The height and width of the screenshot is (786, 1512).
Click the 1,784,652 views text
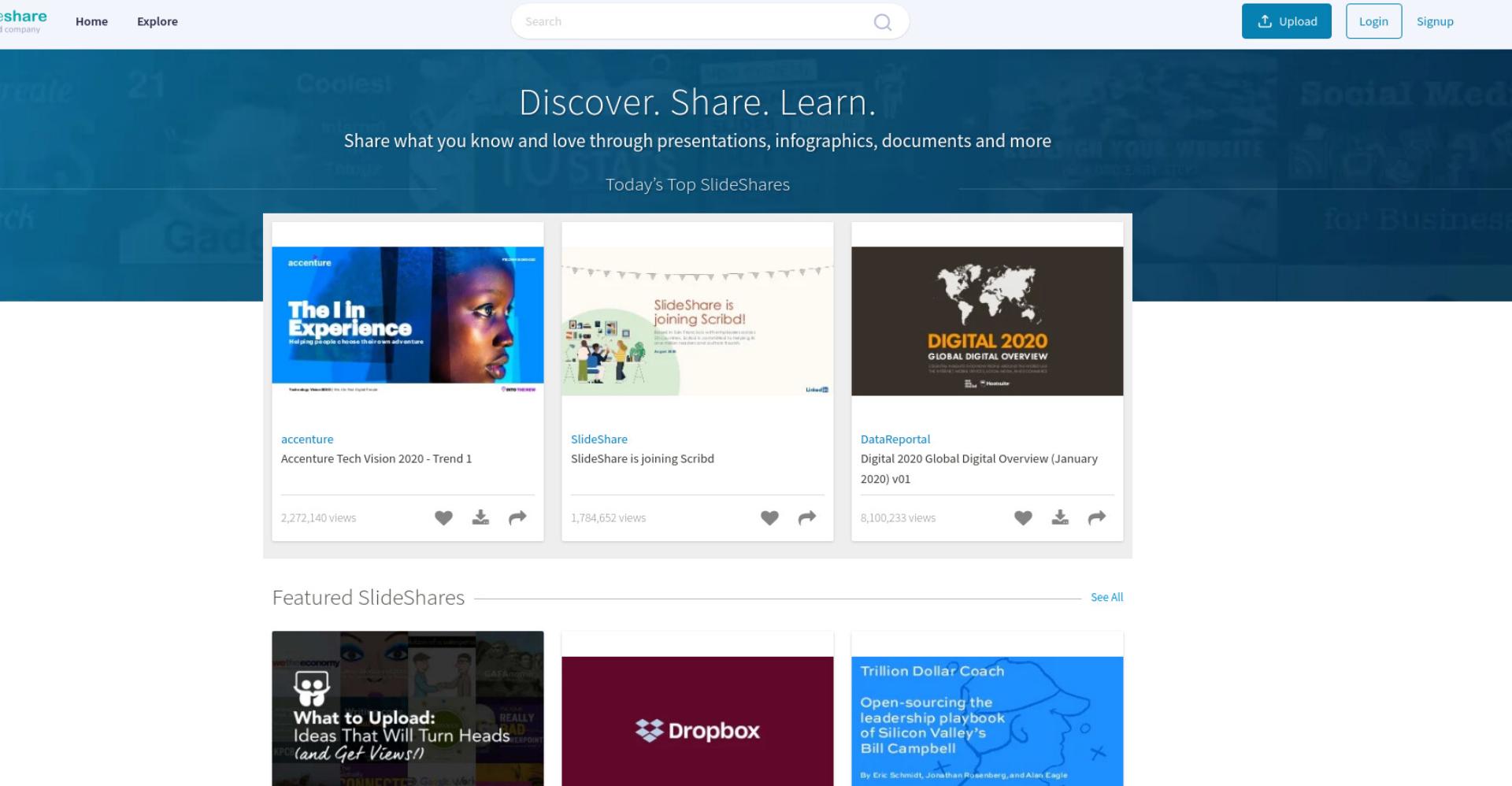[x=608, y=517]
